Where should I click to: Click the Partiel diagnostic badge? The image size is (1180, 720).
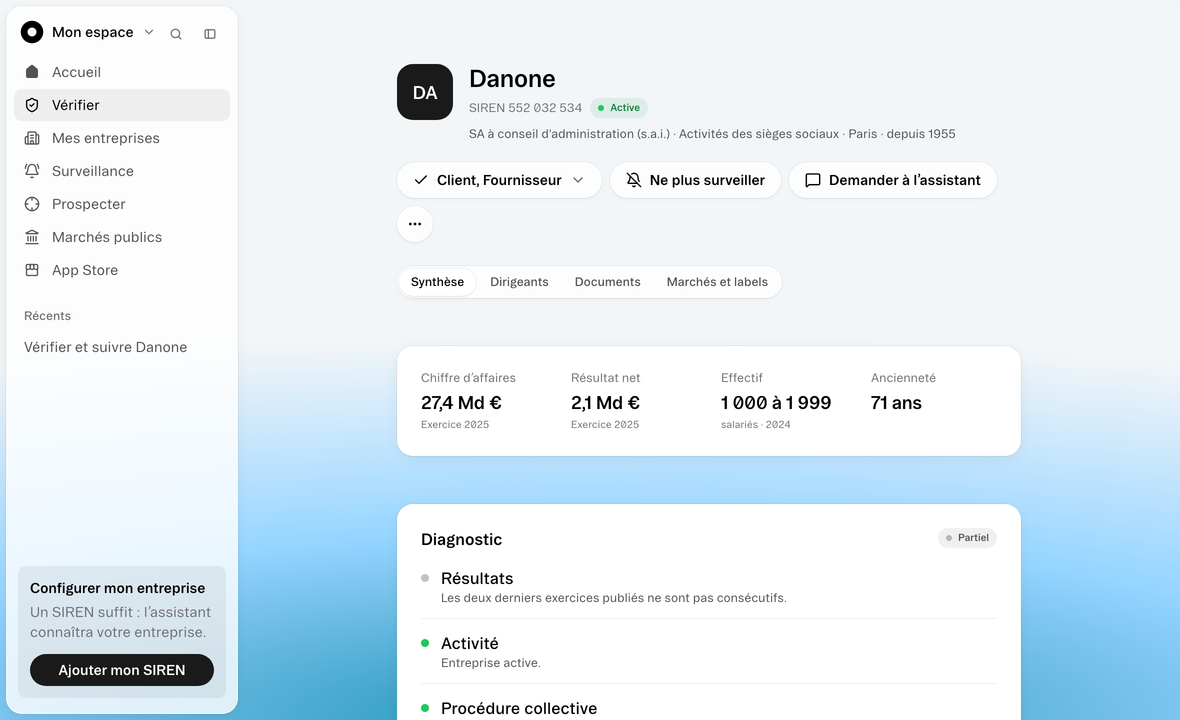tap(967, 538)
